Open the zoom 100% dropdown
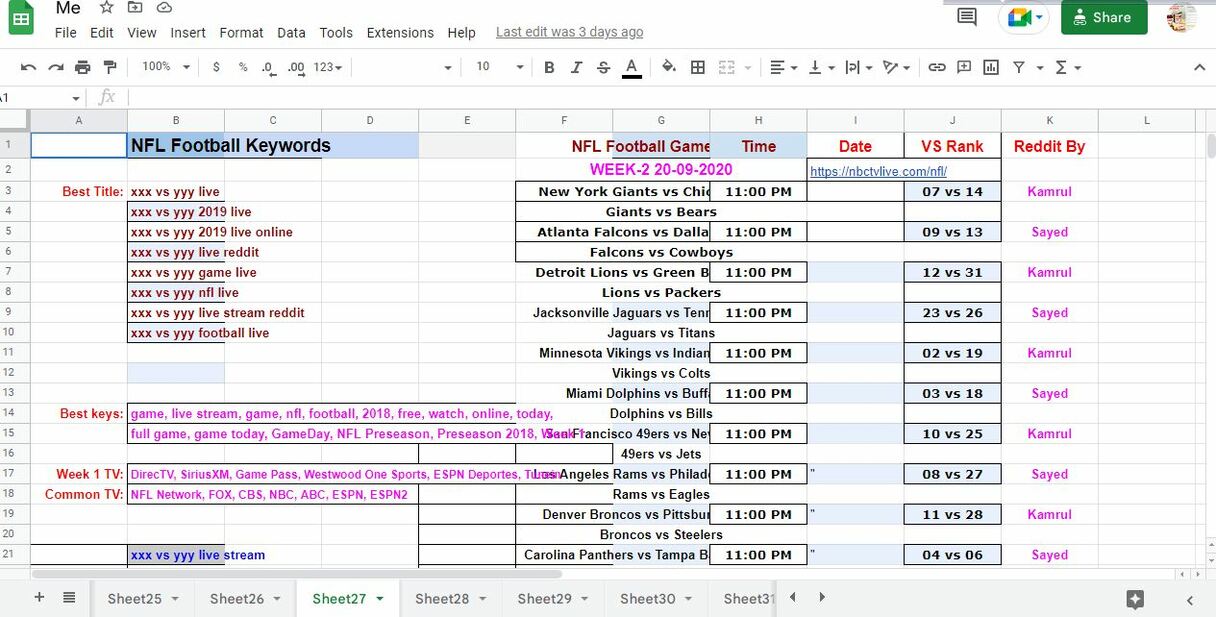The width and height of the screenshot is (1216, 617). pyautogui.click(x=165, y=67)
